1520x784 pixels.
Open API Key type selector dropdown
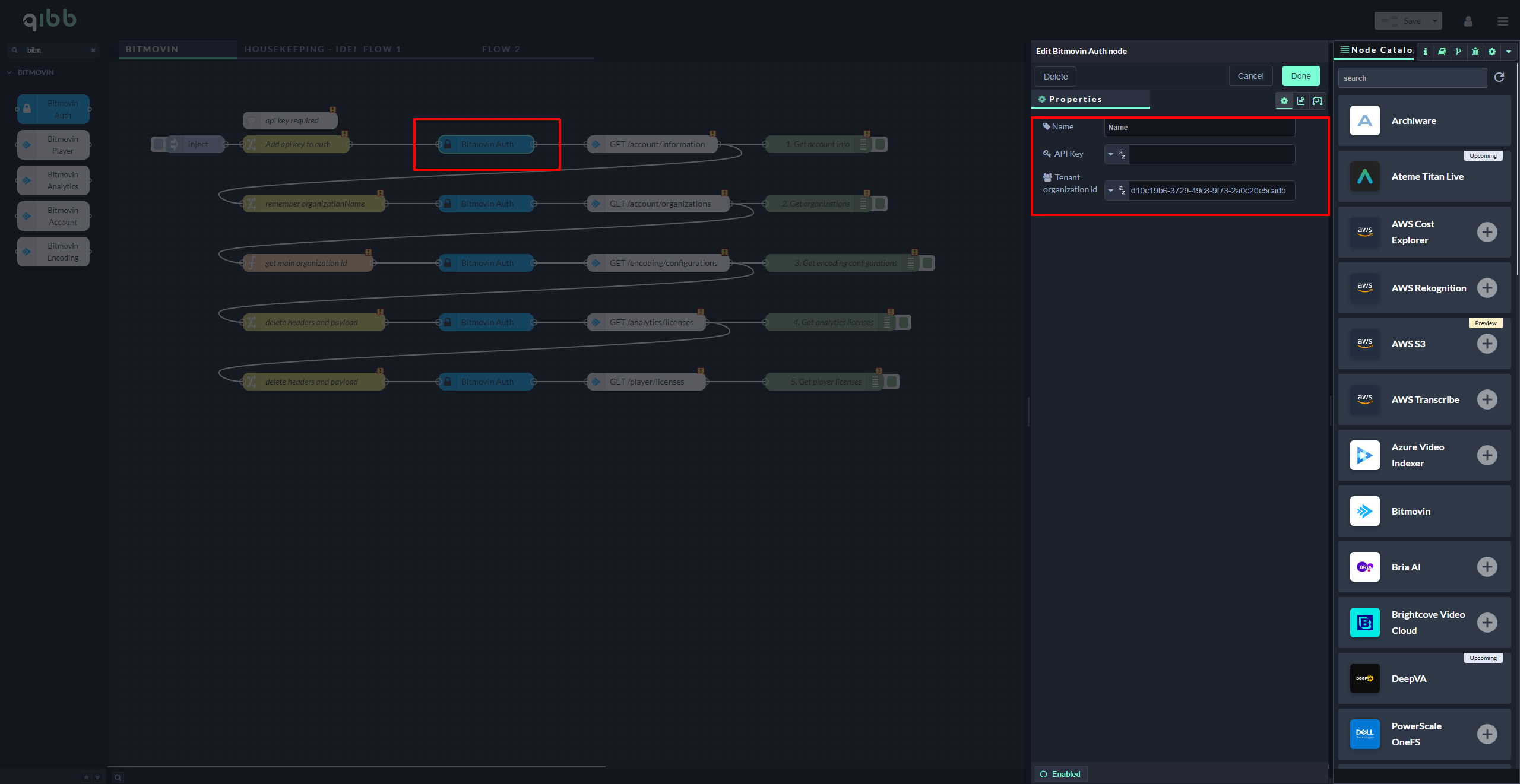tap(1116, 154)
